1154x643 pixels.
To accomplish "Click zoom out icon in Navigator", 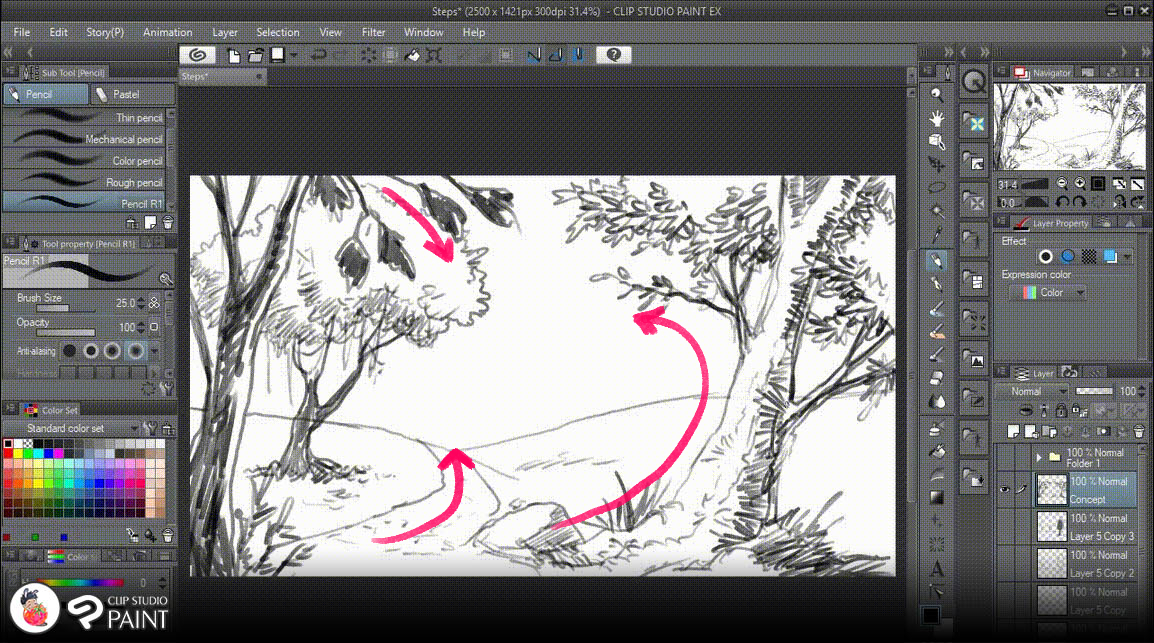I will click(1062, 183).
